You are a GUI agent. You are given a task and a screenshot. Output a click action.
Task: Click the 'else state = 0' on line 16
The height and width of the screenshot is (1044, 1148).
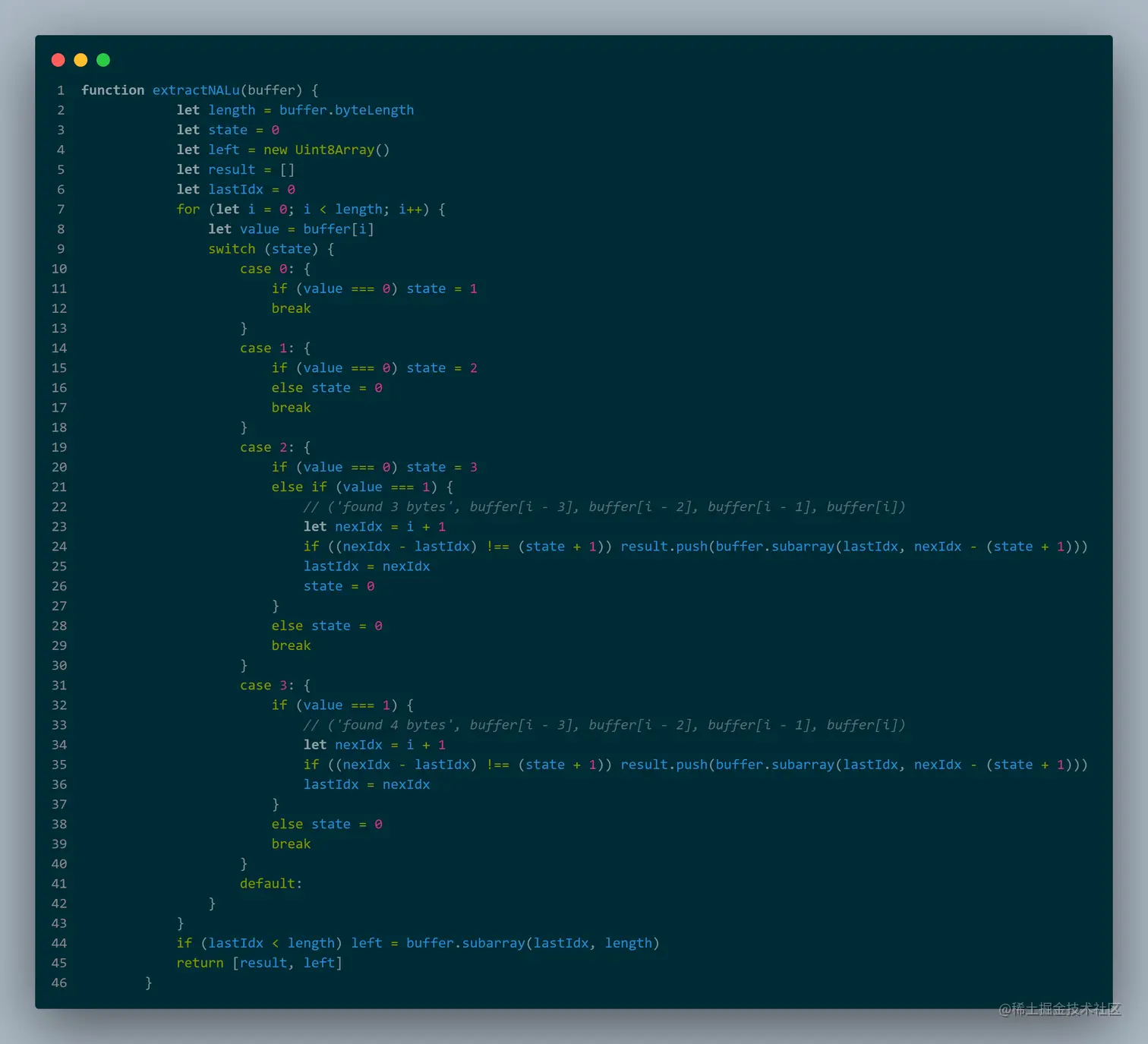[x=327, y=387]
